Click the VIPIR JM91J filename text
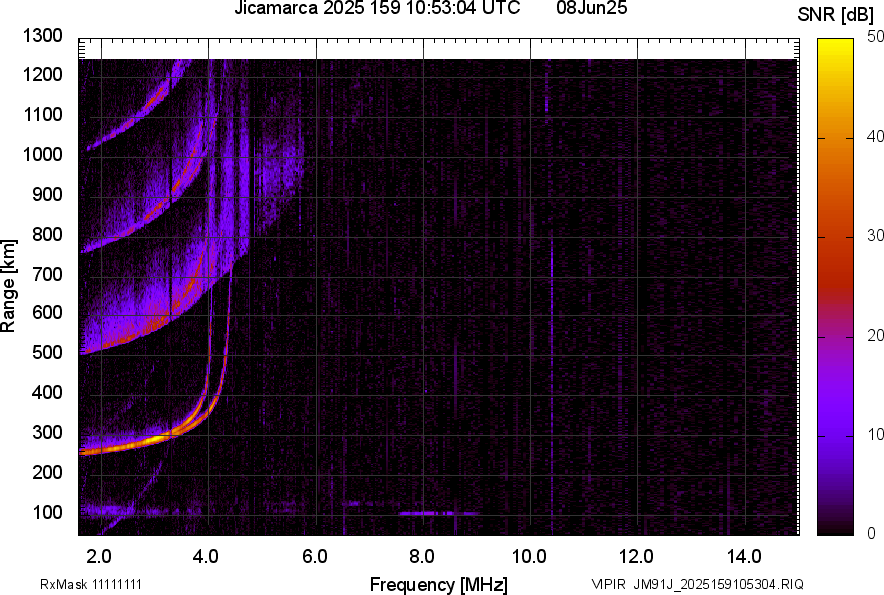The width and height of the screenshot is (884, 595). (697, 584)
